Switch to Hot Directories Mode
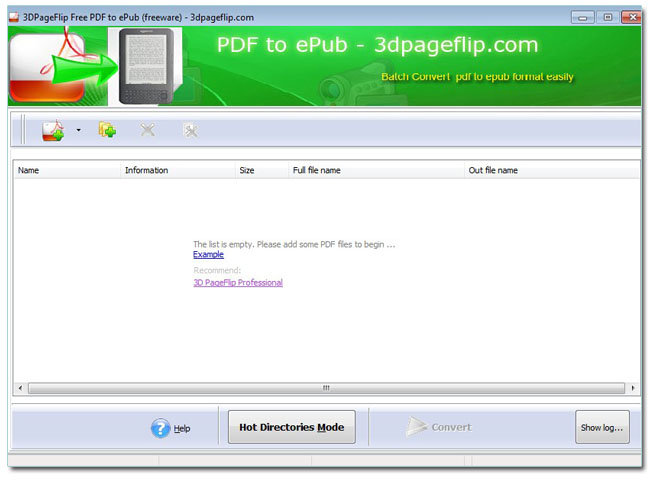This screenshot has height=484, width=650. coord(291,427)
